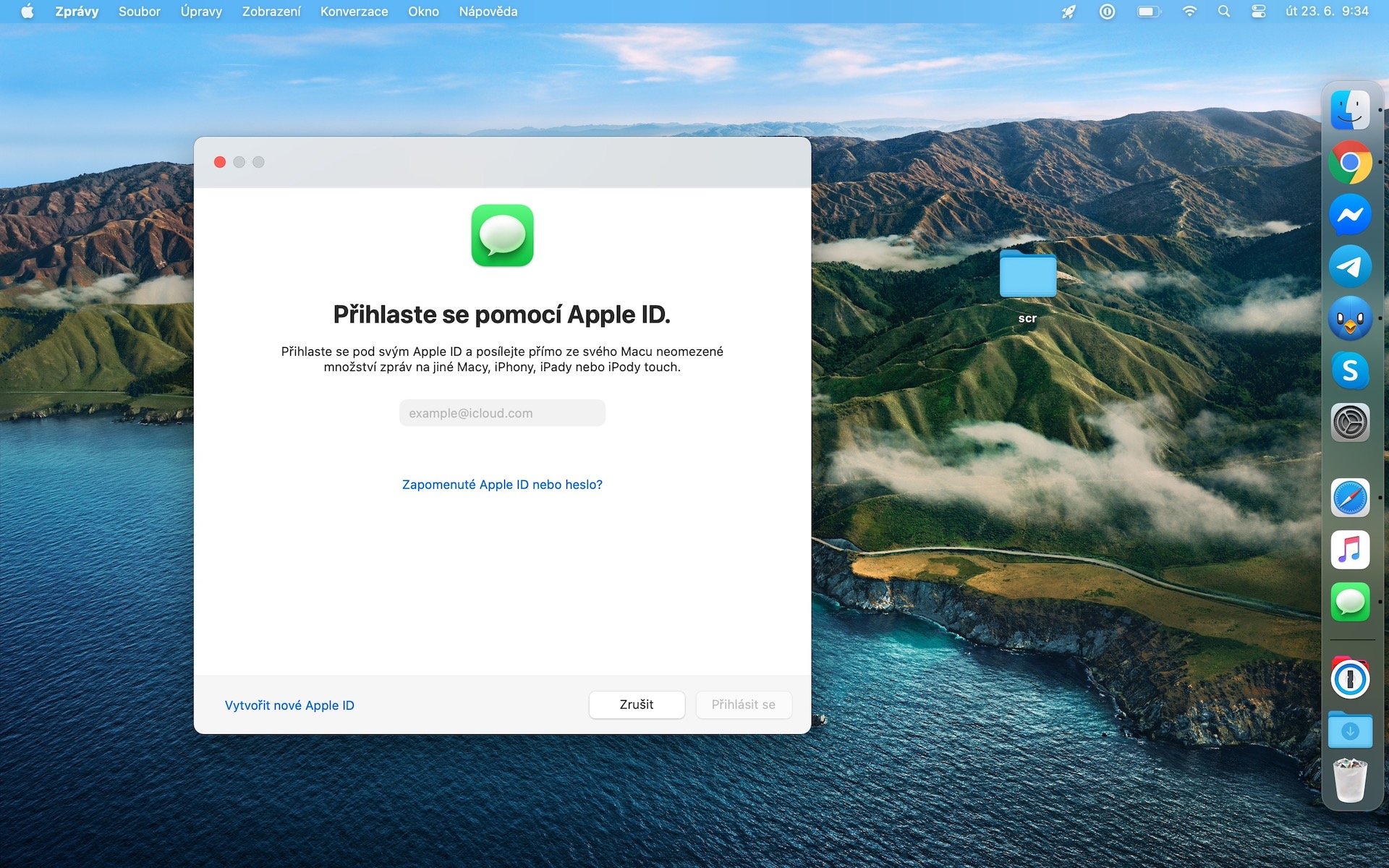This screenshot has width=1389, height=868.
Task: Click Messages icon in the dock
Action: pyautogui.click(x=1350, y=602)
